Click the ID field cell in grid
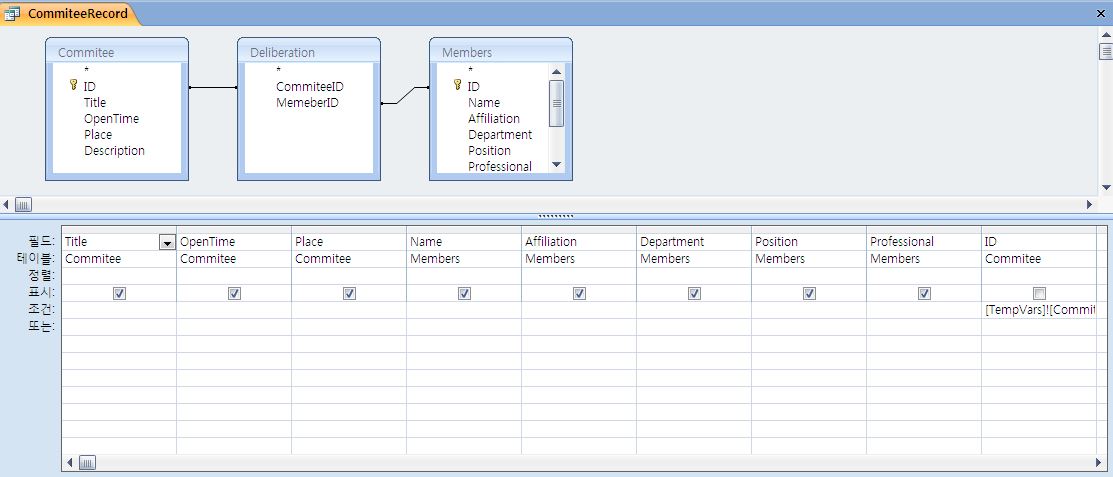 pyautogui.click(x=1039, y=242)
